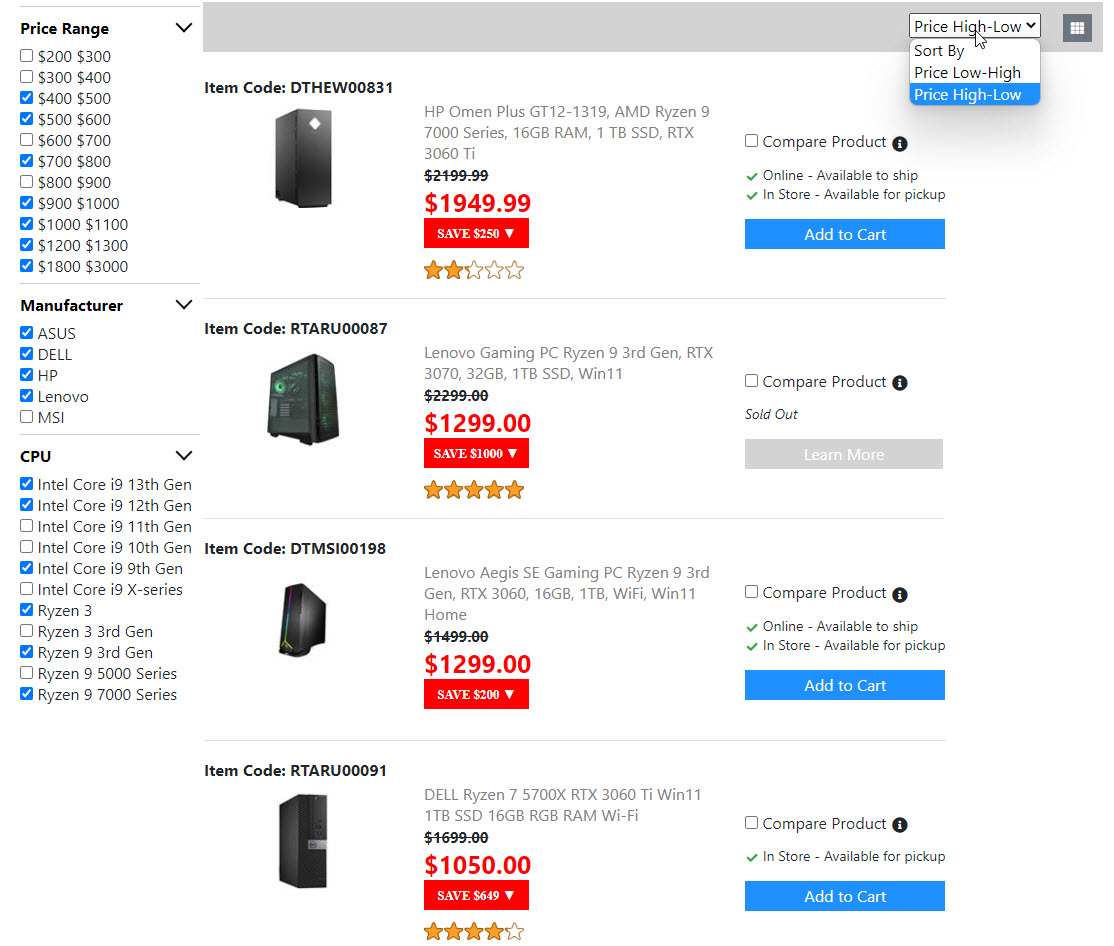
Task: Tick Compare Product for HP Omen Plus
Action: [x=752, y=141]
